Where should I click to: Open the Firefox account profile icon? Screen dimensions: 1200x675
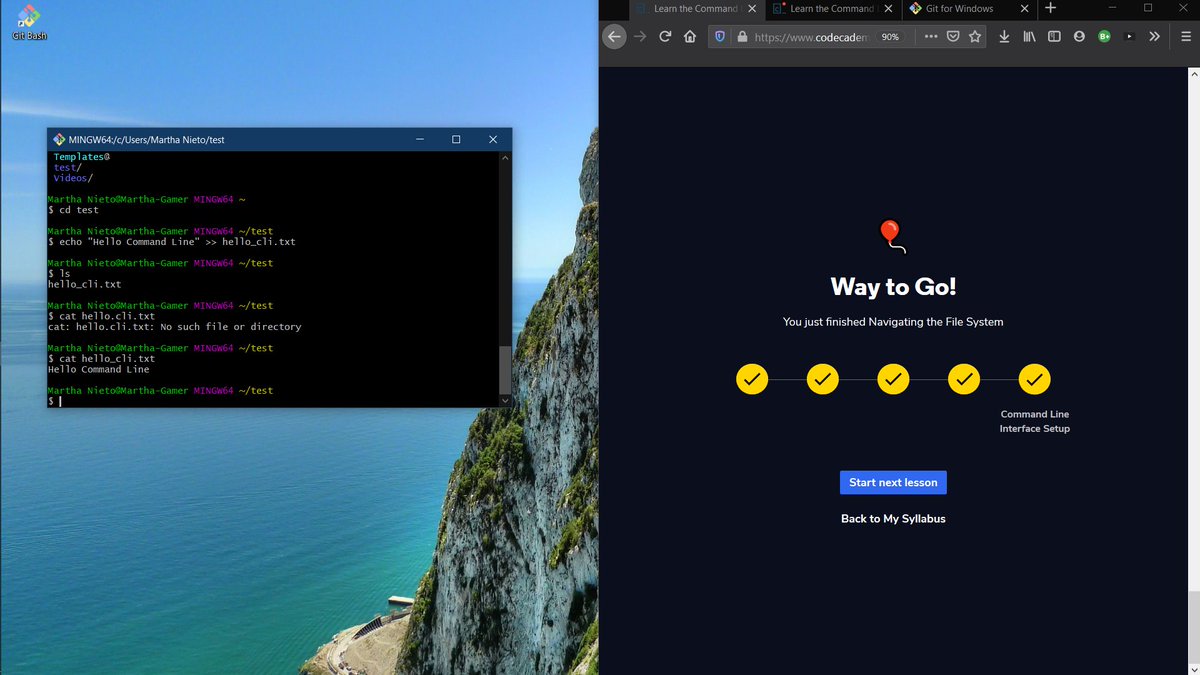point(1079,36)
